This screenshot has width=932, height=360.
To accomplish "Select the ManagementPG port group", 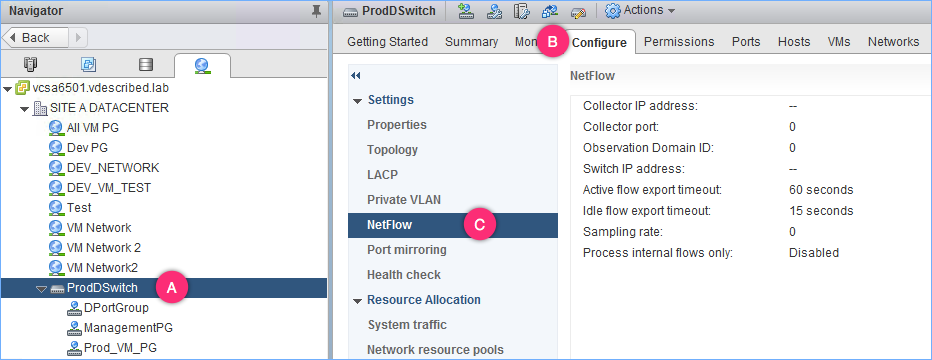I will 128,327.
